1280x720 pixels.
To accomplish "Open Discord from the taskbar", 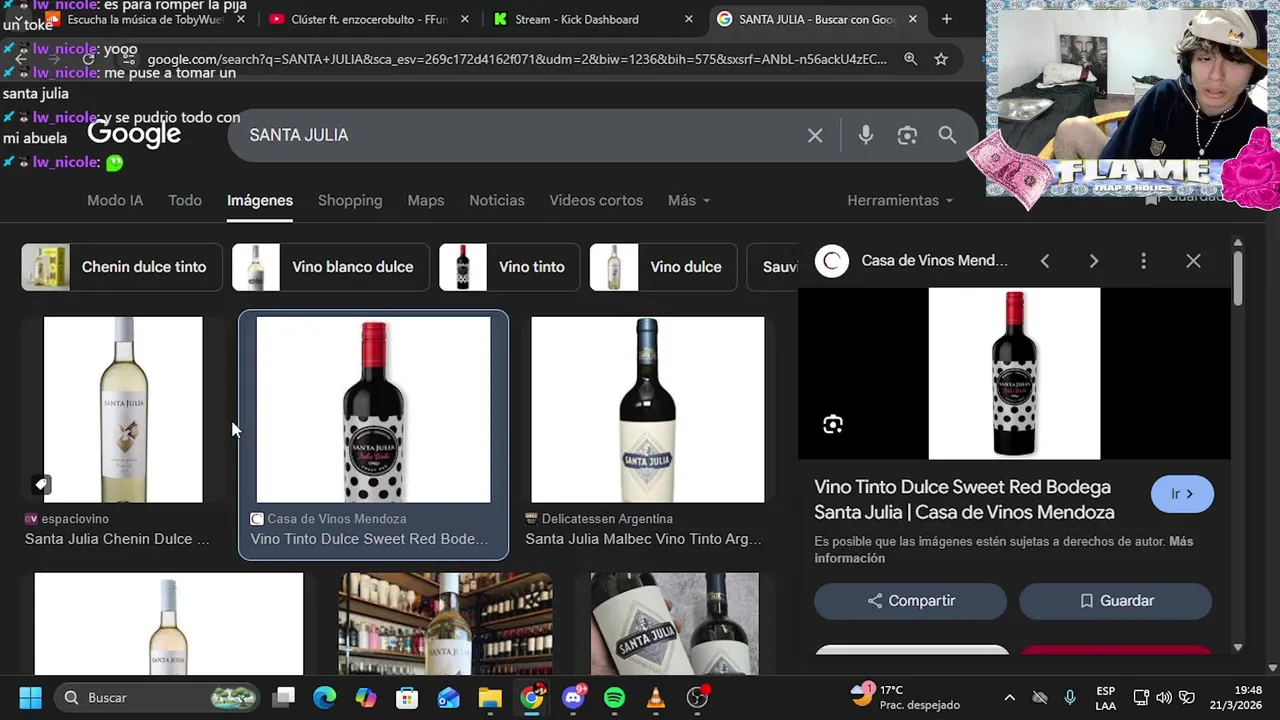I will (x=574, y=697).
